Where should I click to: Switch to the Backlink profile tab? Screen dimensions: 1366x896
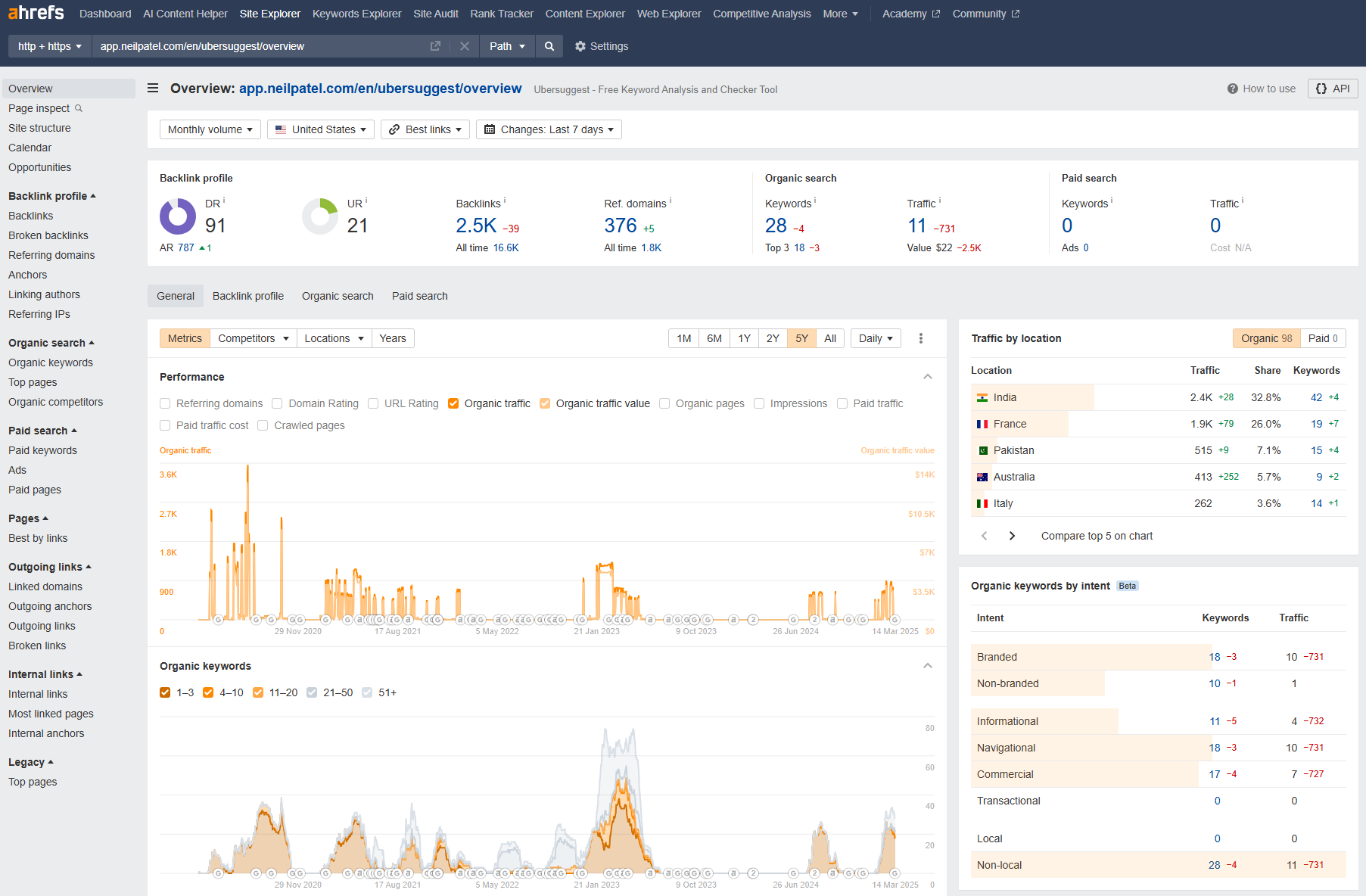pyautogui.click(x=248, y=296)
